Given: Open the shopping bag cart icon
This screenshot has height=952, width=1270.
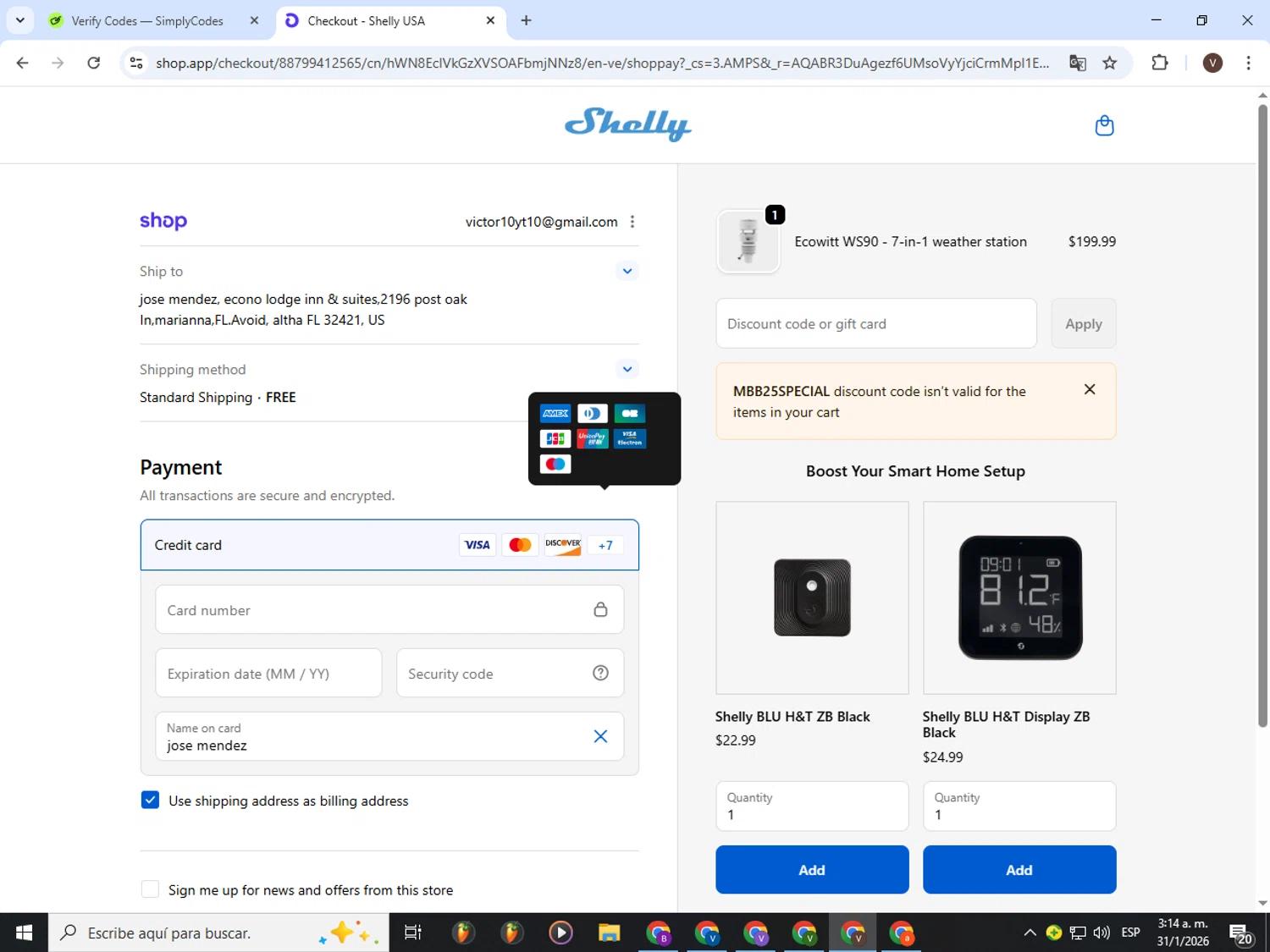Looking at the screenshot, I should coord(1104,125).
